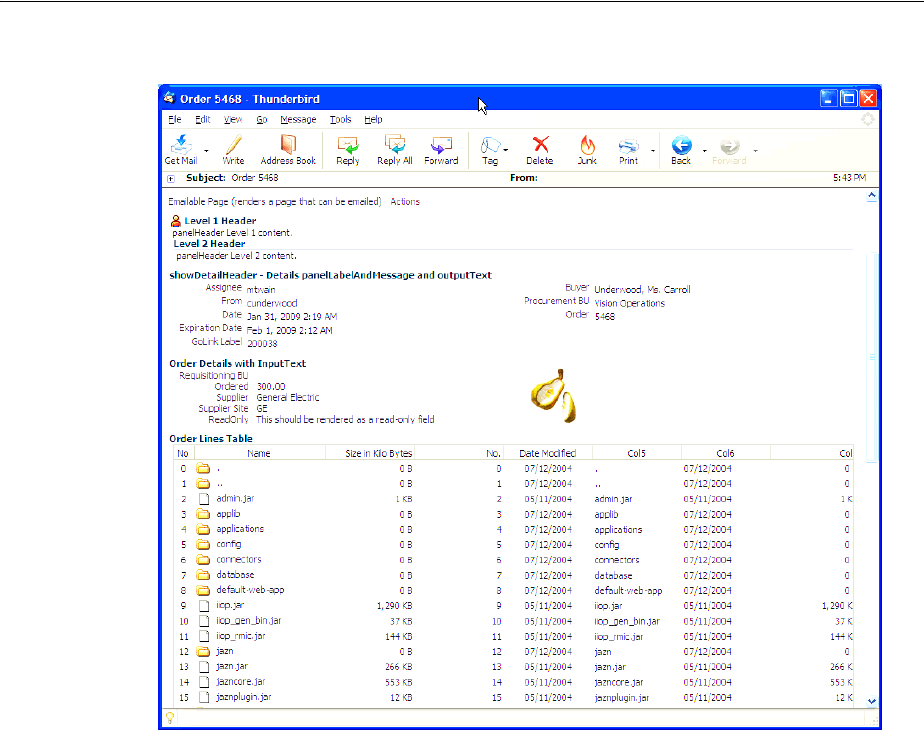Click the supplier value General Electric

[x=288, y=398]
